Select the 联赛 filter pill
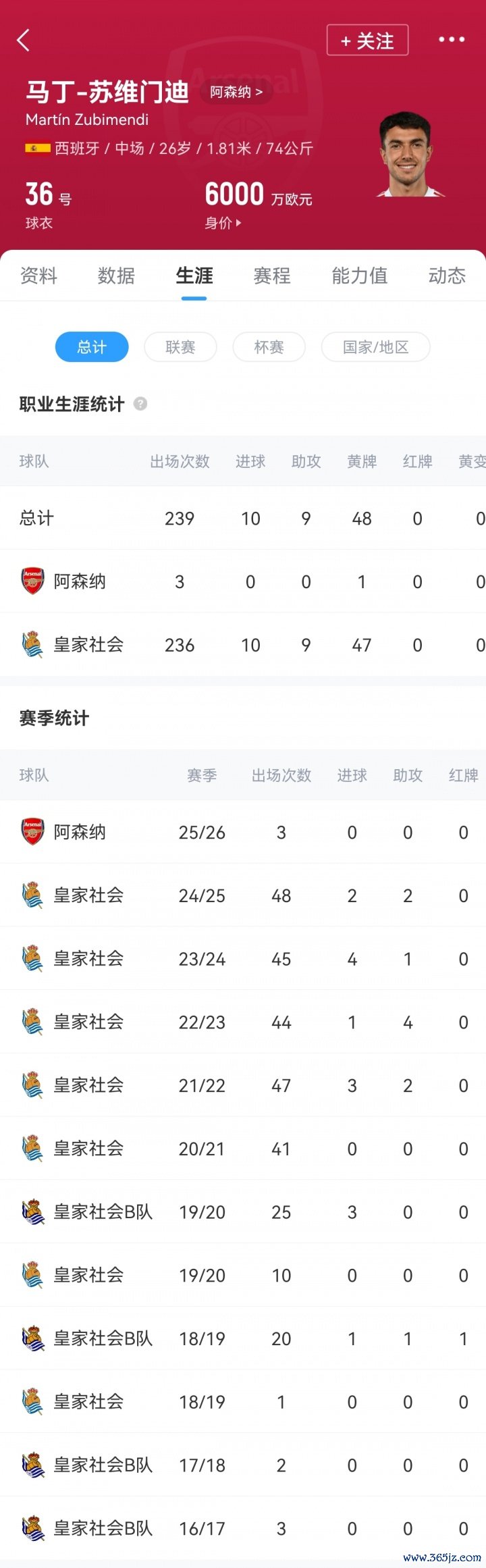Screen dimensions: 486x1568 (x=180, y=347)
